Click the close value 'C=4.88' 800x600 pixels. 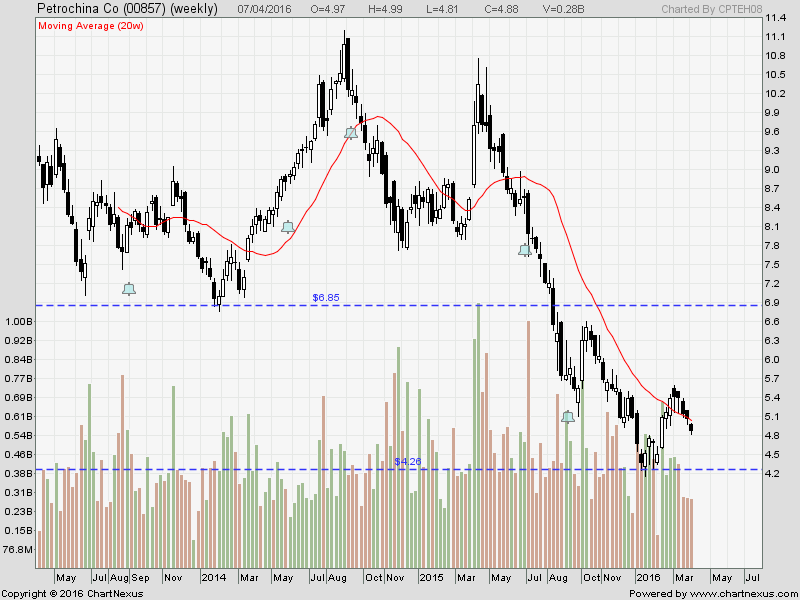click(501, 9)
